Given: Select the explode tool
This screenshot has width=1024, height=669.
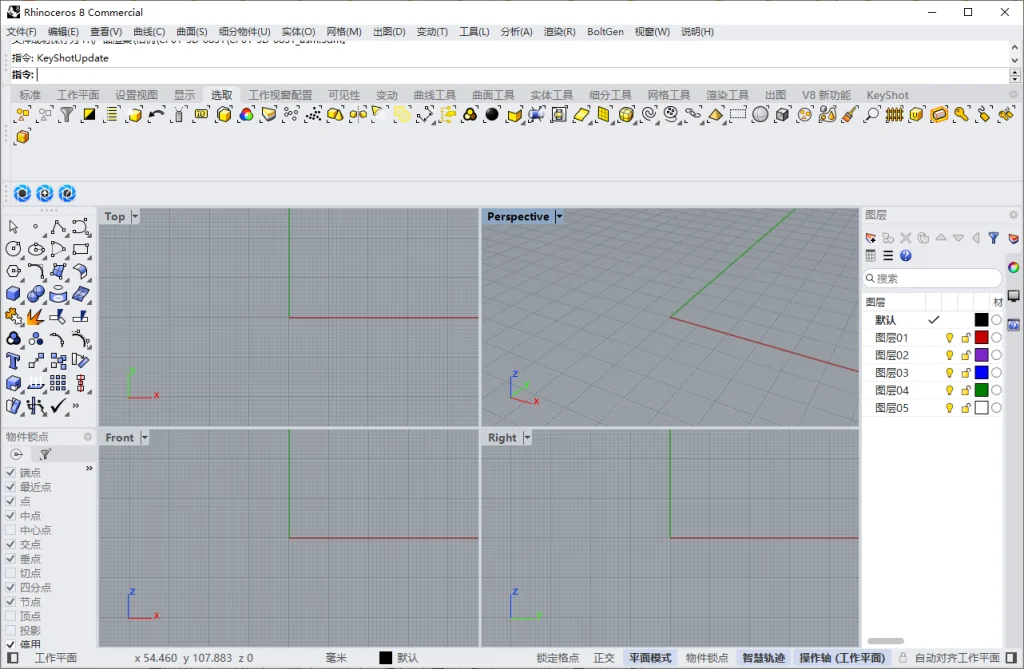Looking at the screenshot, I should [36, 317].
